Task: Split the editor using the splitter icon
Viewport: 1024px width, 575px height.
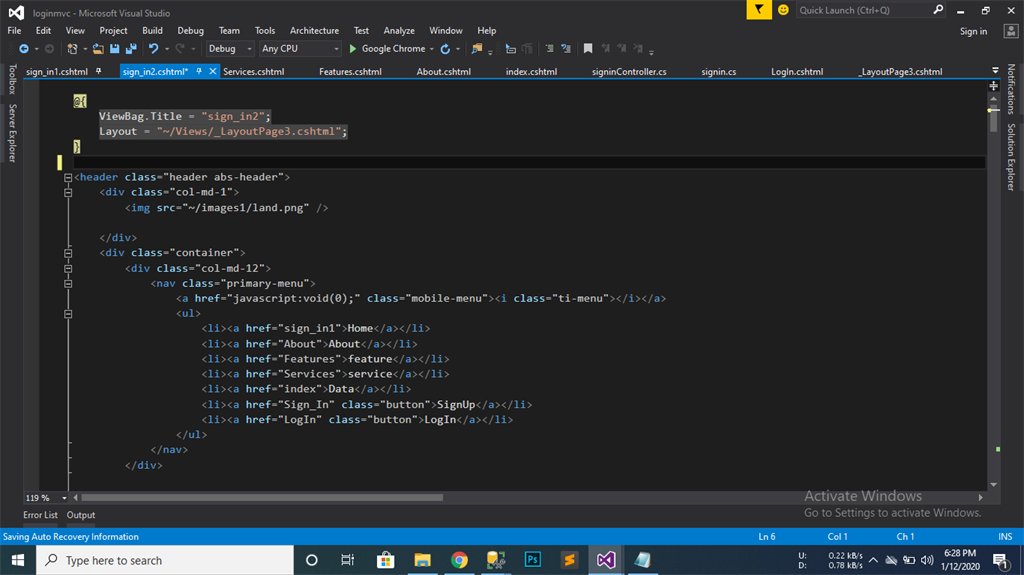Action: tap(993, 86)
